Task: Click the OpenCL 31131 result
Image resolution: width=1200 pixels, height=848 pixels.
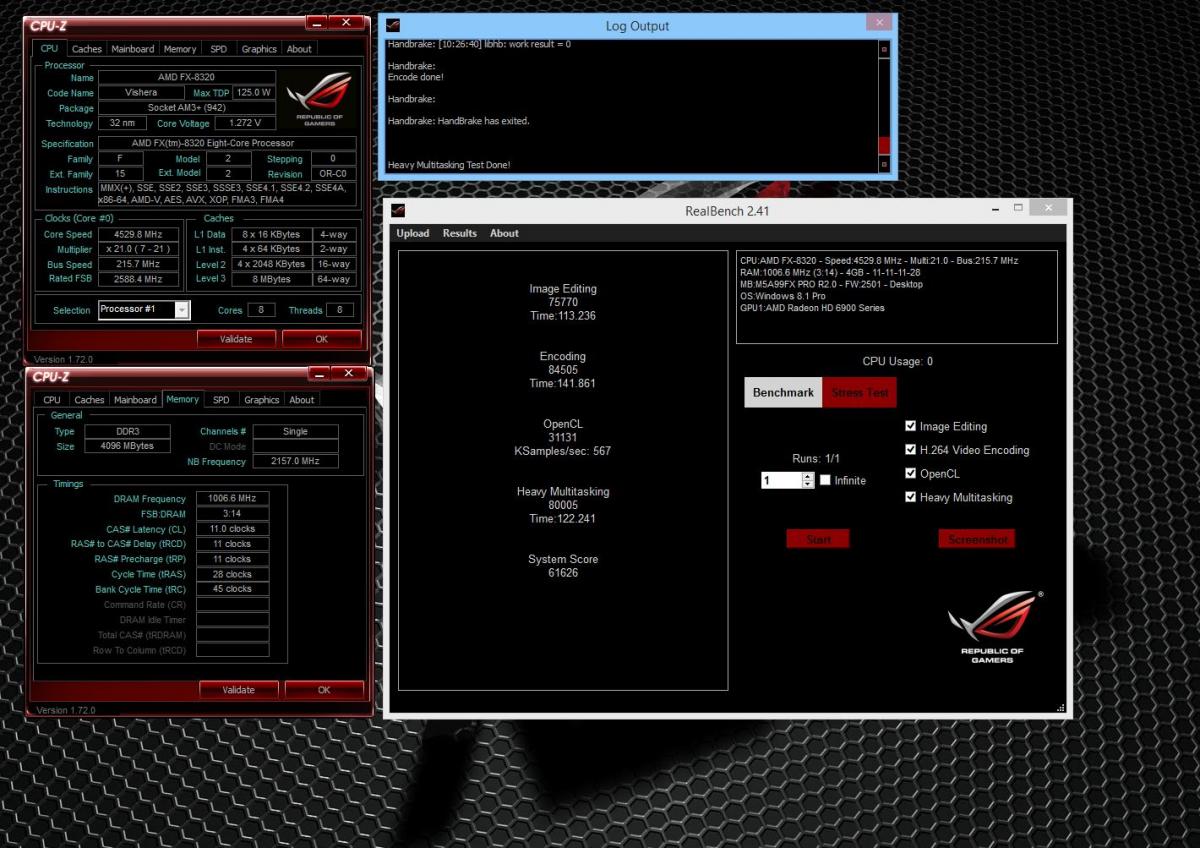Action: coord(563,437)
